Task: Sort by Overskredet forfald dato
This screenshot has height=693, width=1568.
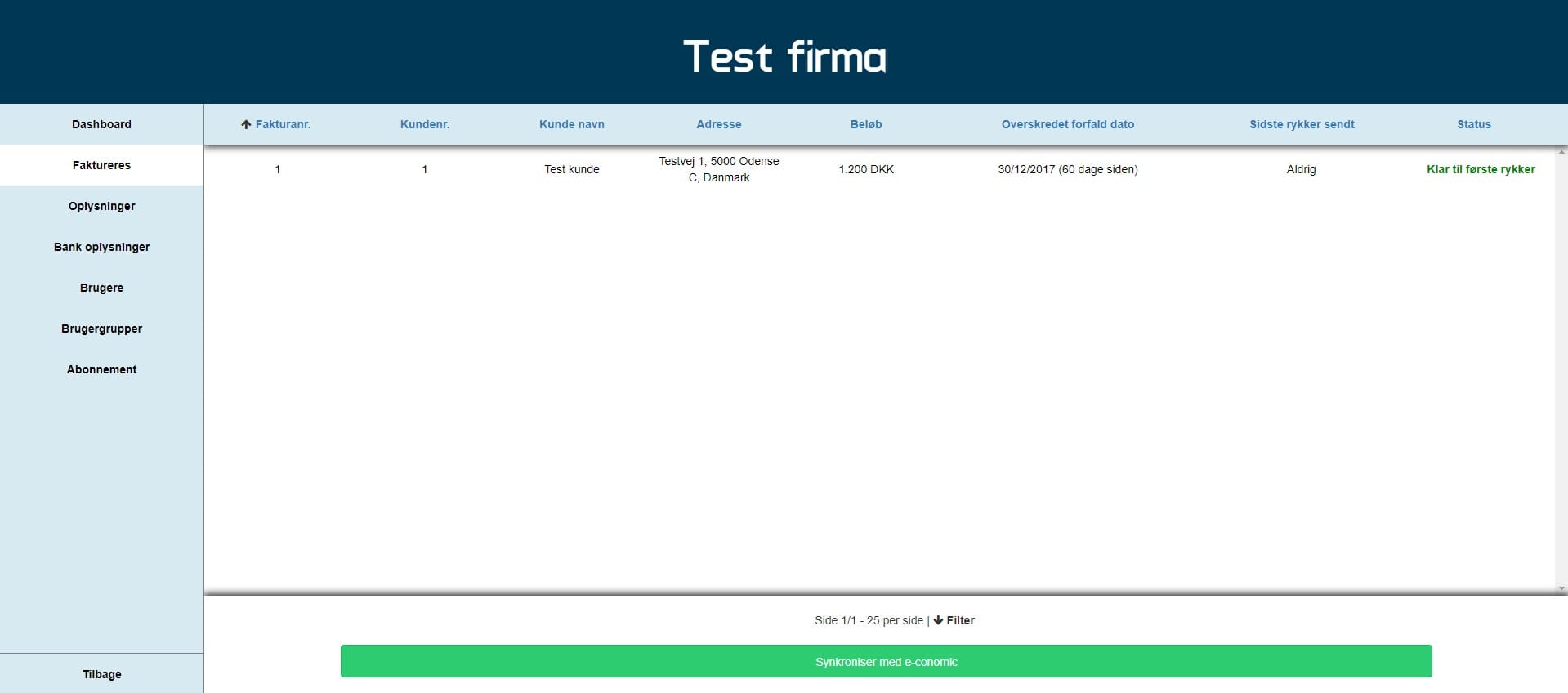Action: (x=1067, y=124)
